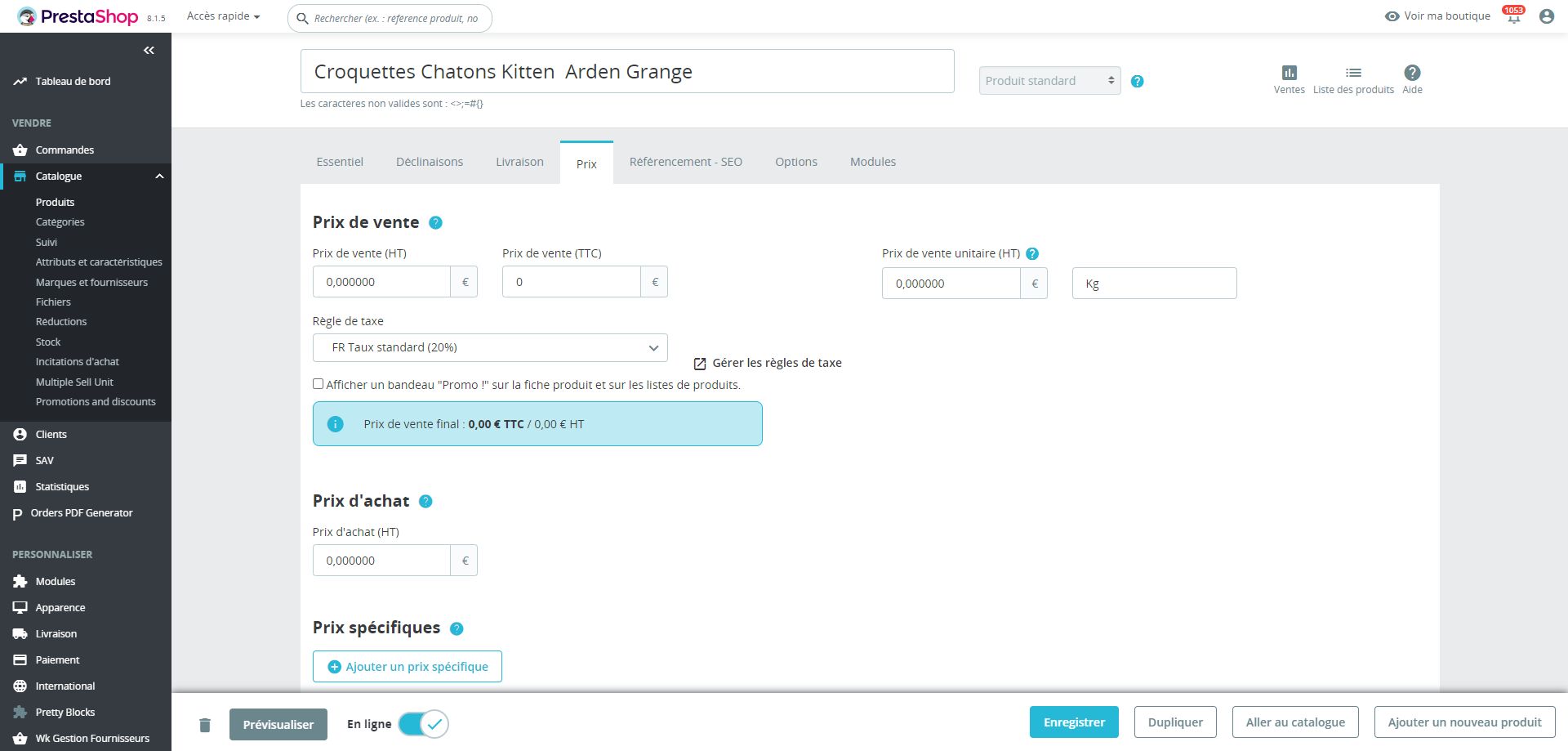
Task: Tick the "Promo !" banner checkbox
Action: click(x=318, y=384)
